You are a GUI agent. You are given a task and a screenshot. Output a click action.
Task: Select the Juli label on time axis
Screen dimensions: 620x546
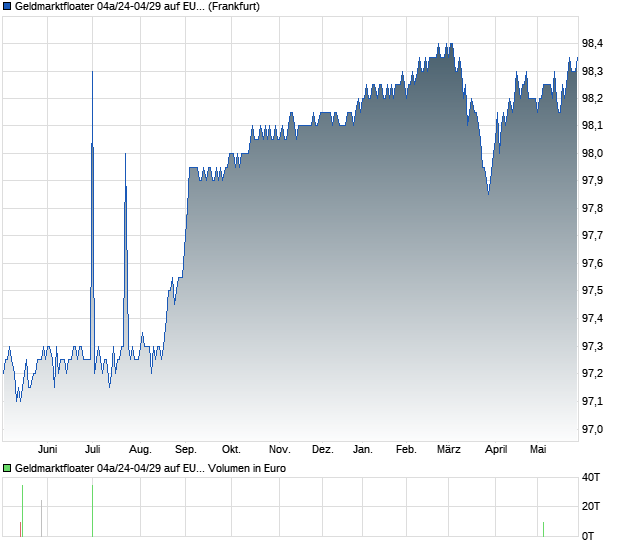click(x=93, y=450)
